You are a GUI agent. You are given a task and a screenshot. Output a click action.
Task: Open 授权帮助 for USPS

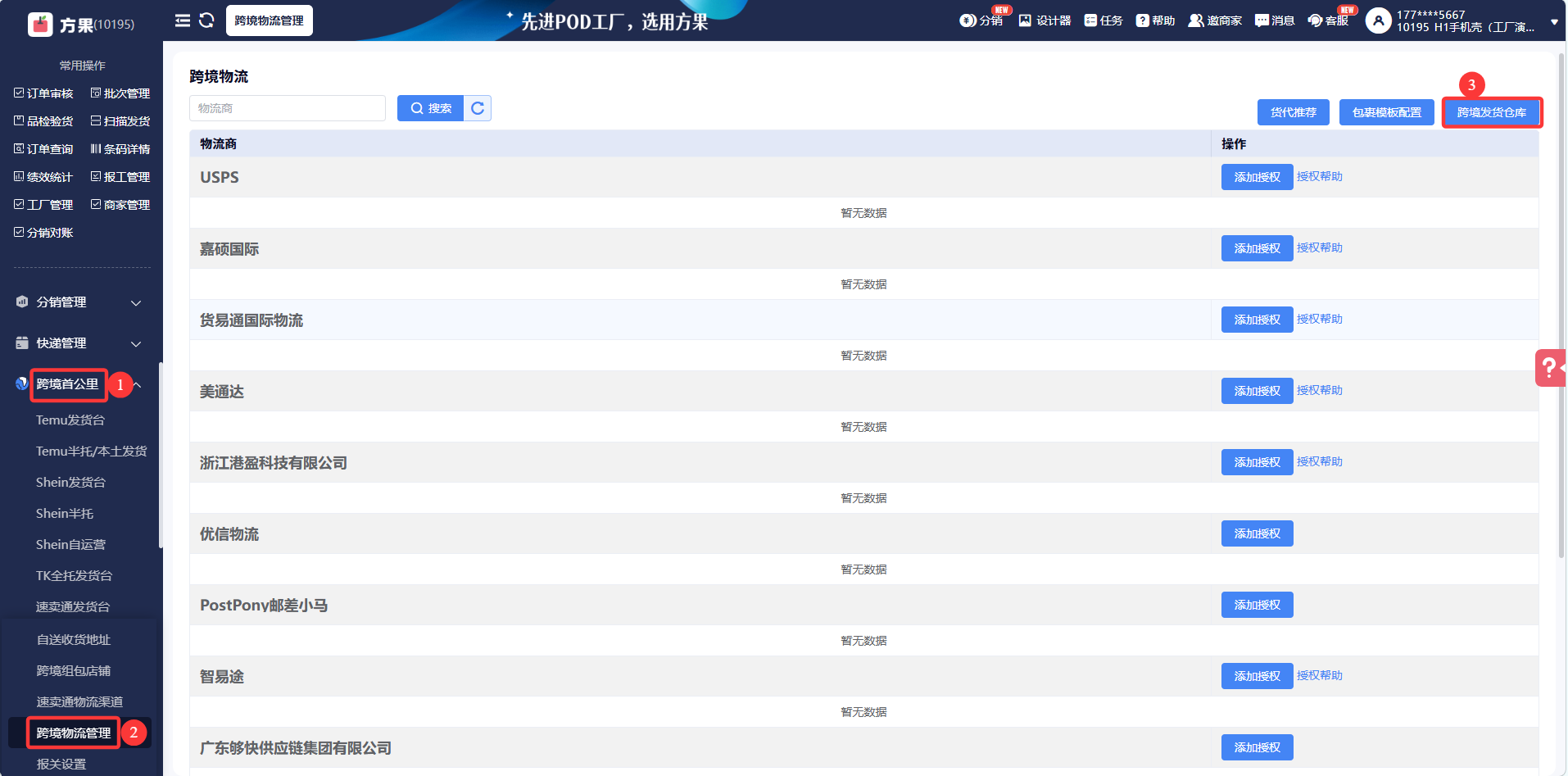point(1319,176)
